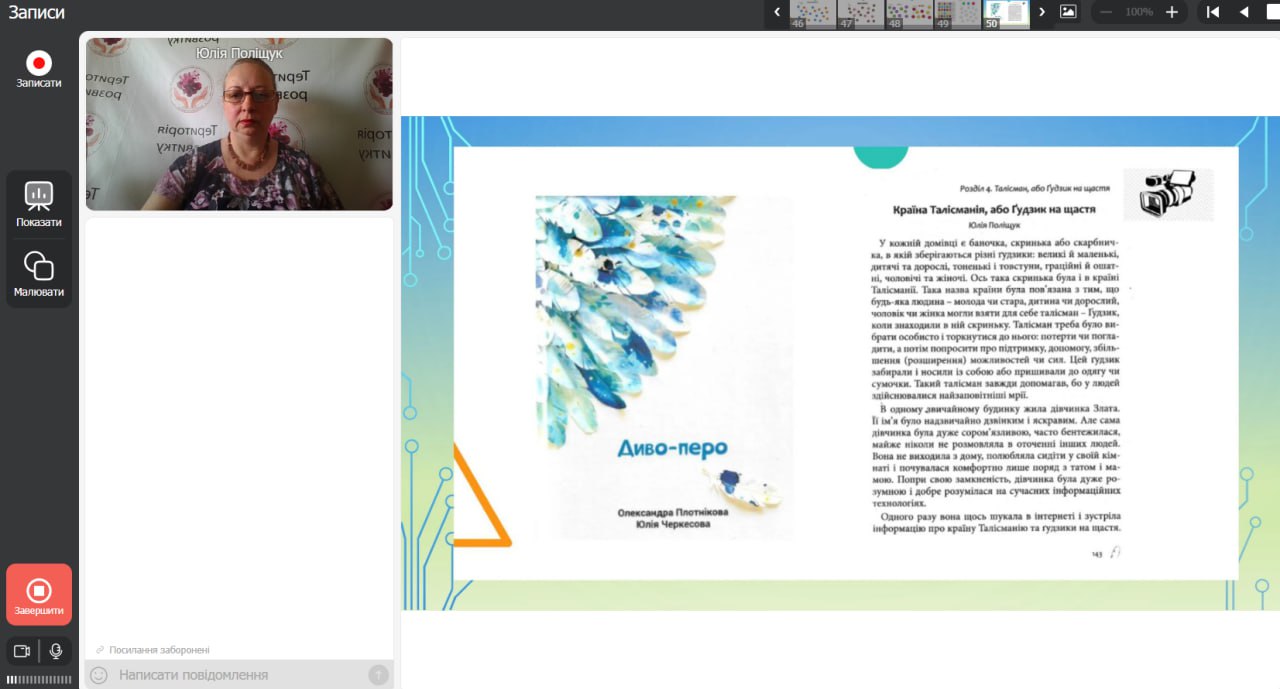Mute the microphone
Screen dimensions: 1280x689
[x=56, y=651]
